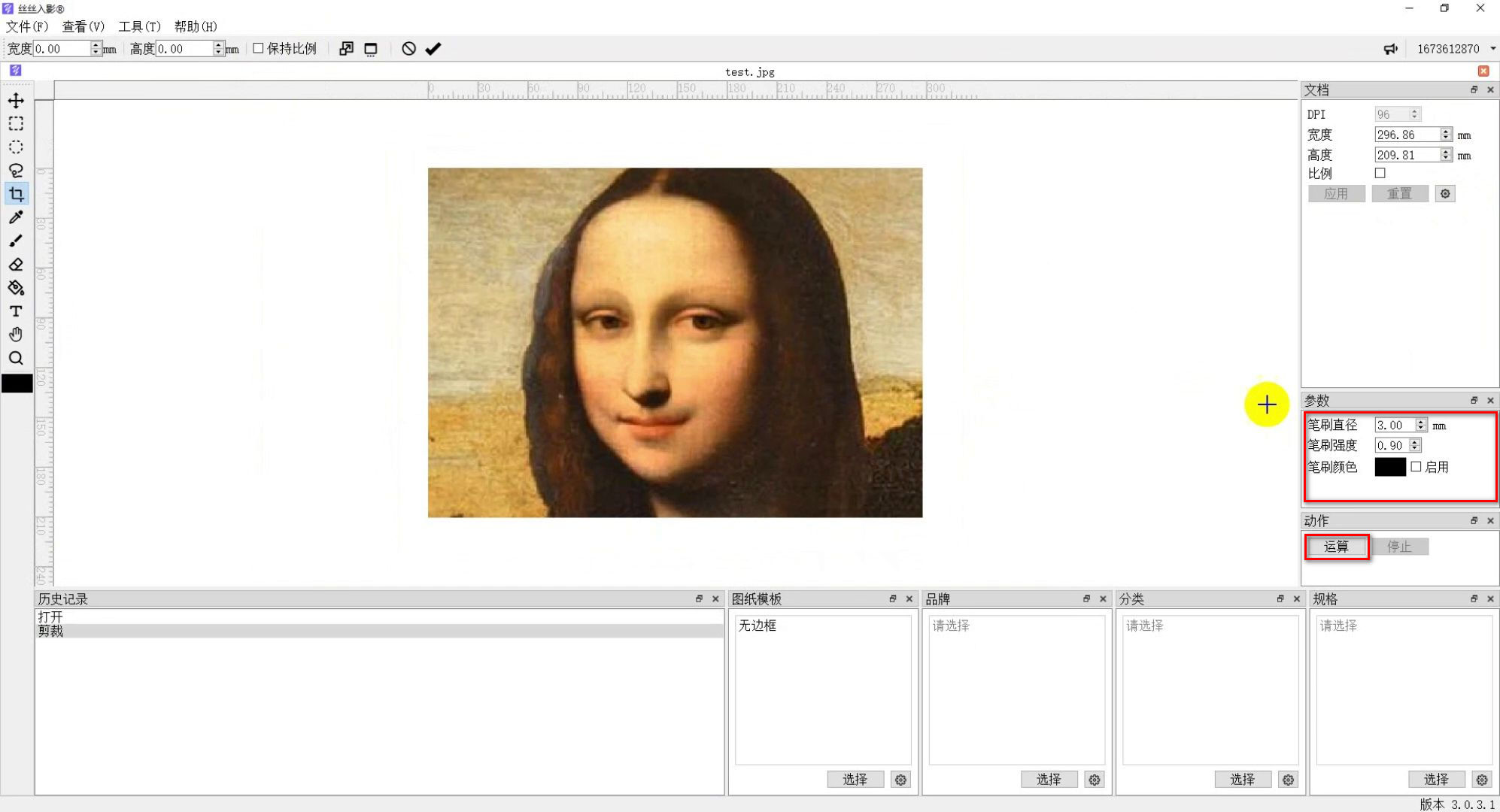Viewport: 1500px width, 812px height.
Task: Enable the 保持比例 checkbox in toolbar
Action: coord(259,47)
